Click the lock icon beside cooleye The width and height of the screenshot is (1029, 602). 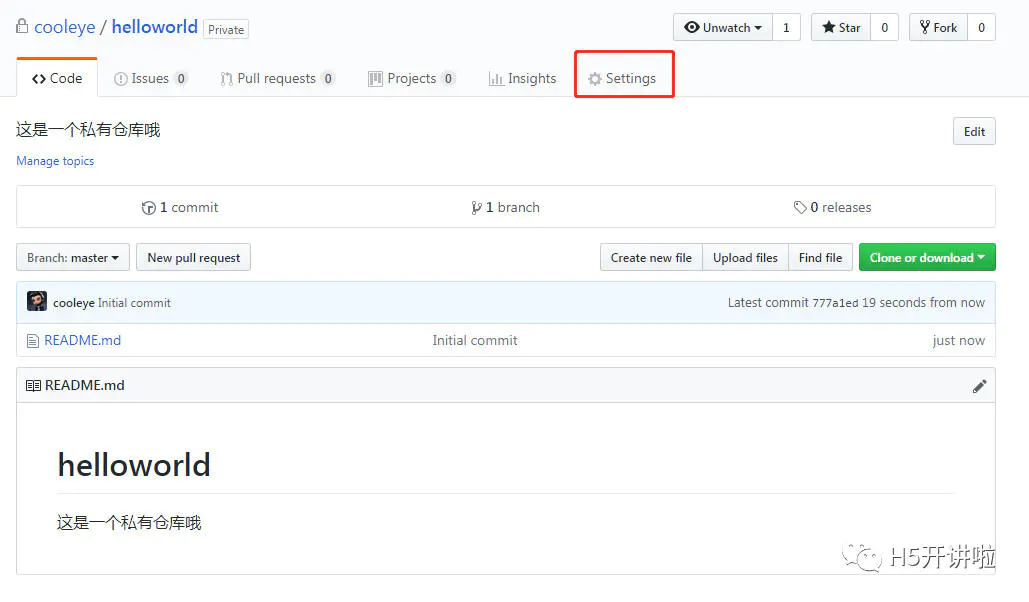pyautogui.click(x=22, y=26)
